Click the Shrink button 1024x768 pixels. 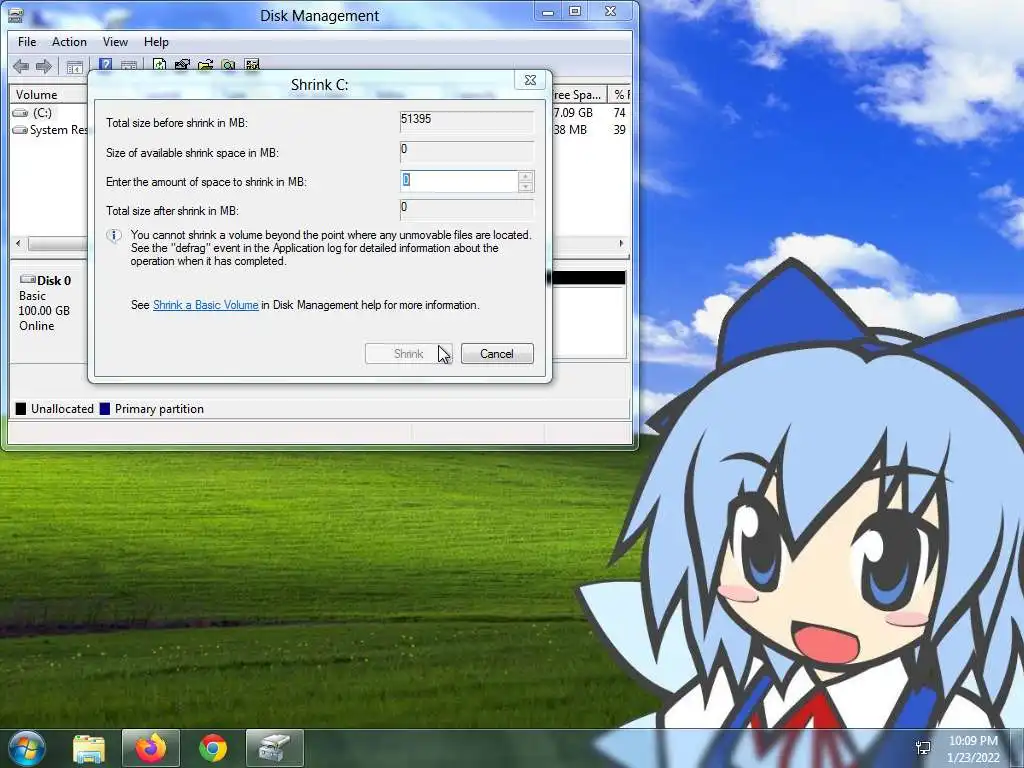pyautogui.click(x=408, y=354)
